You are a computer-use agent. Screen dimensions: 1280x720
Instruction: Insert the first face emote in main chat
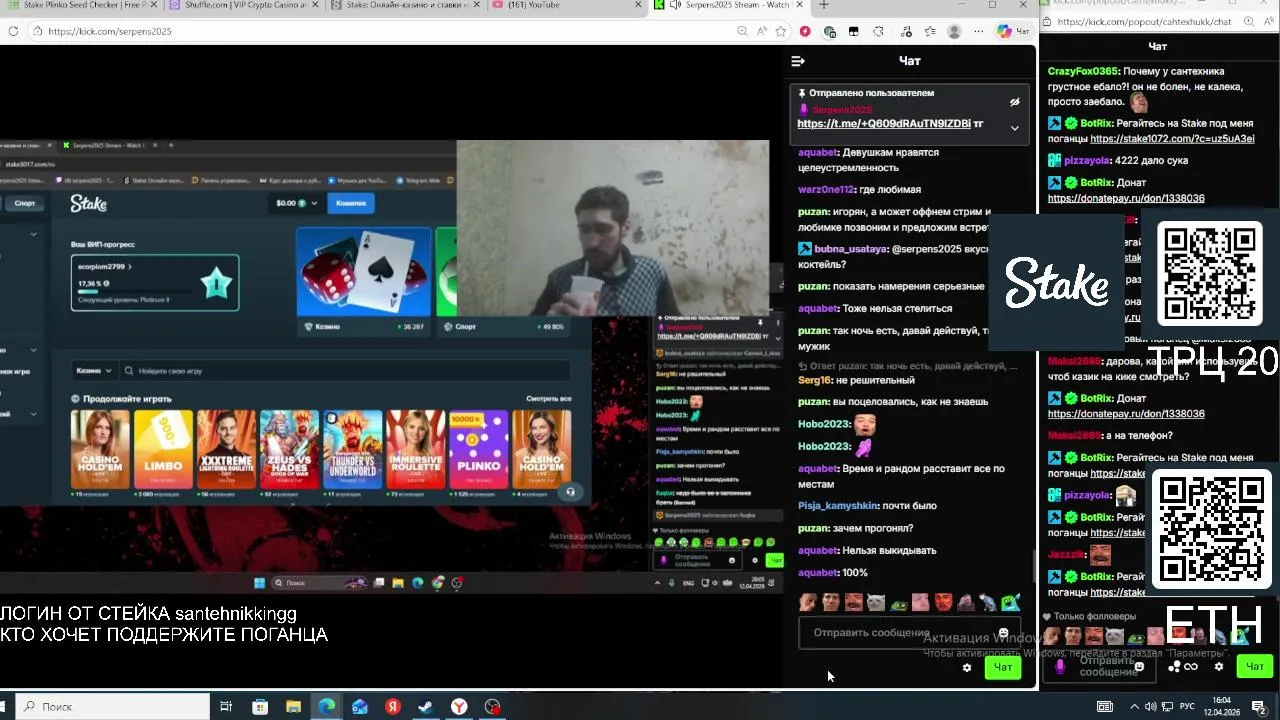(808, 602)
